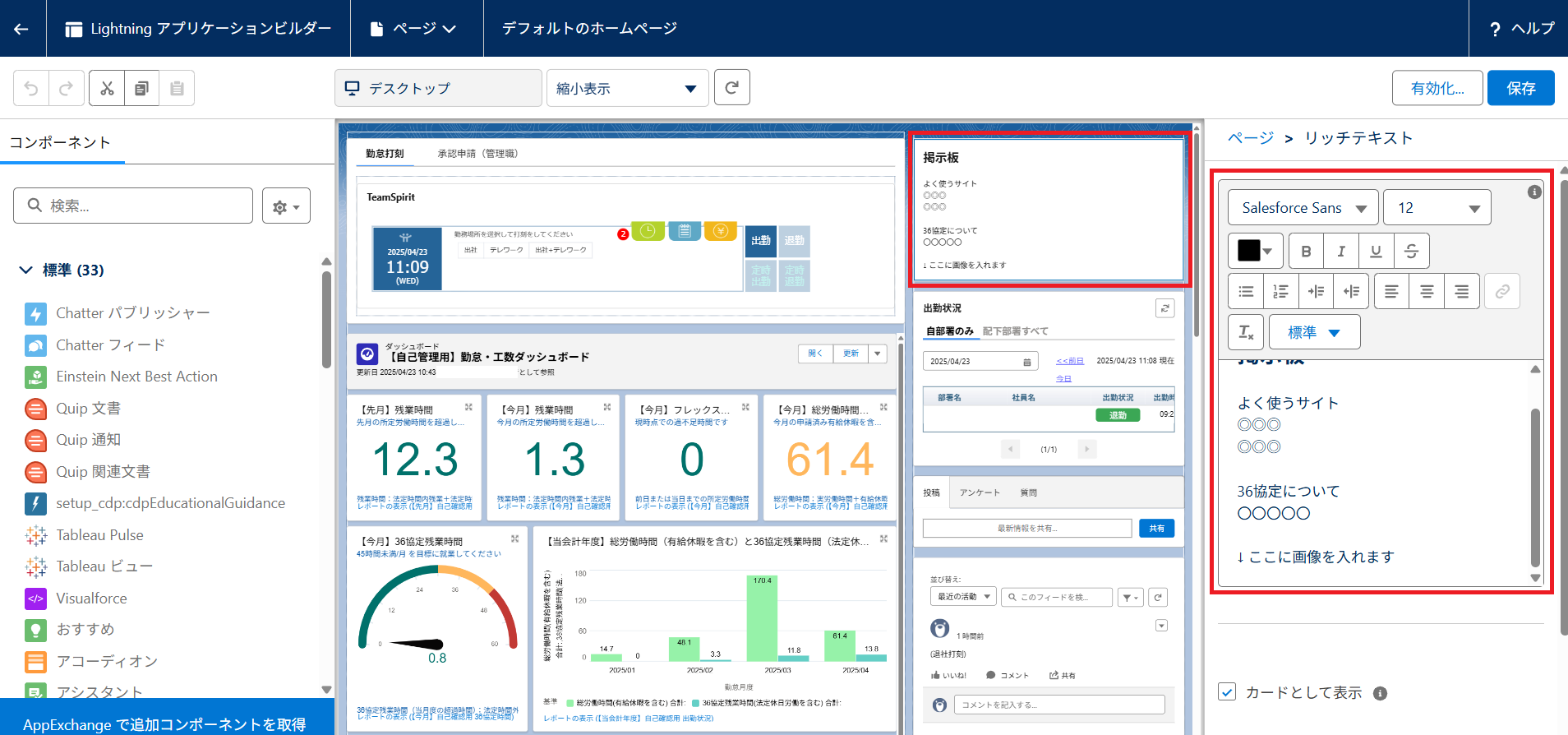Click the components list scrollbar
The width and height of the screenshot is (1568, 735).
326,321
